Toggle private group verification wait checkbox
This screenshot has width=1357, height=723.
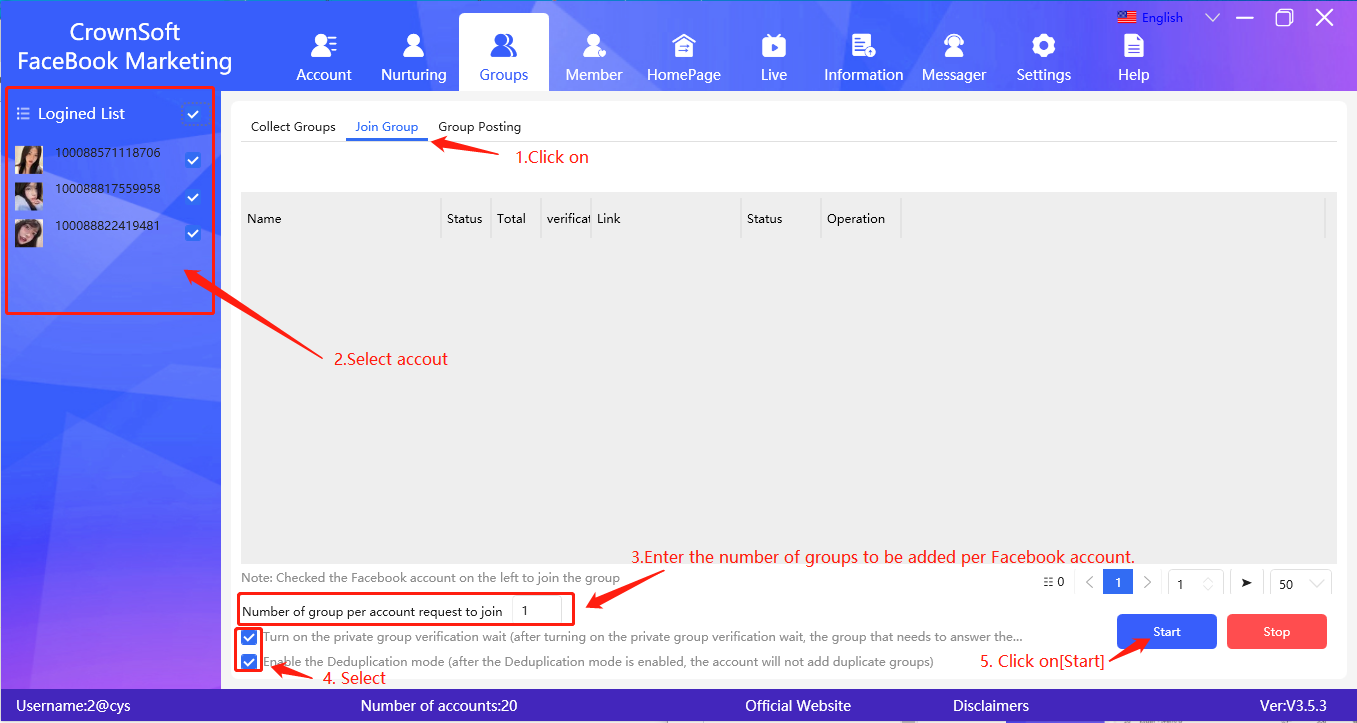pyautogui.click(x=249, y=637)
